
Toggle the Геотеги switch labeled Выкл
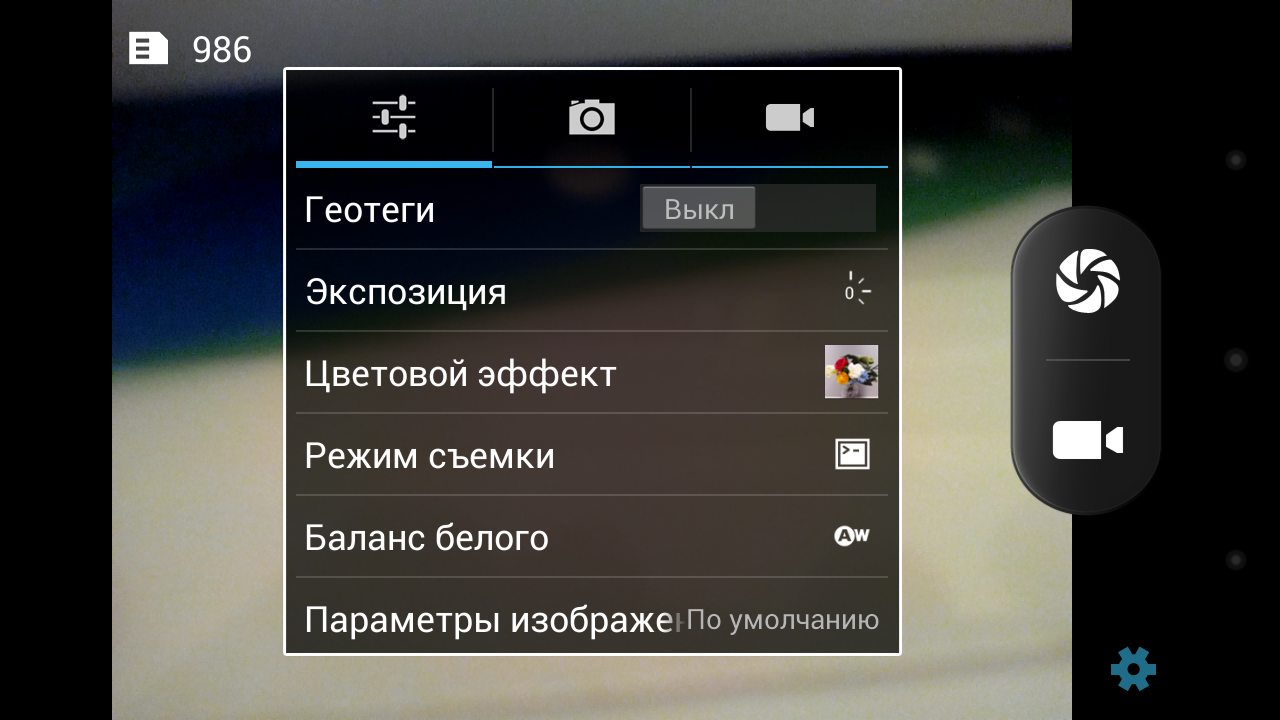point(758,208)
